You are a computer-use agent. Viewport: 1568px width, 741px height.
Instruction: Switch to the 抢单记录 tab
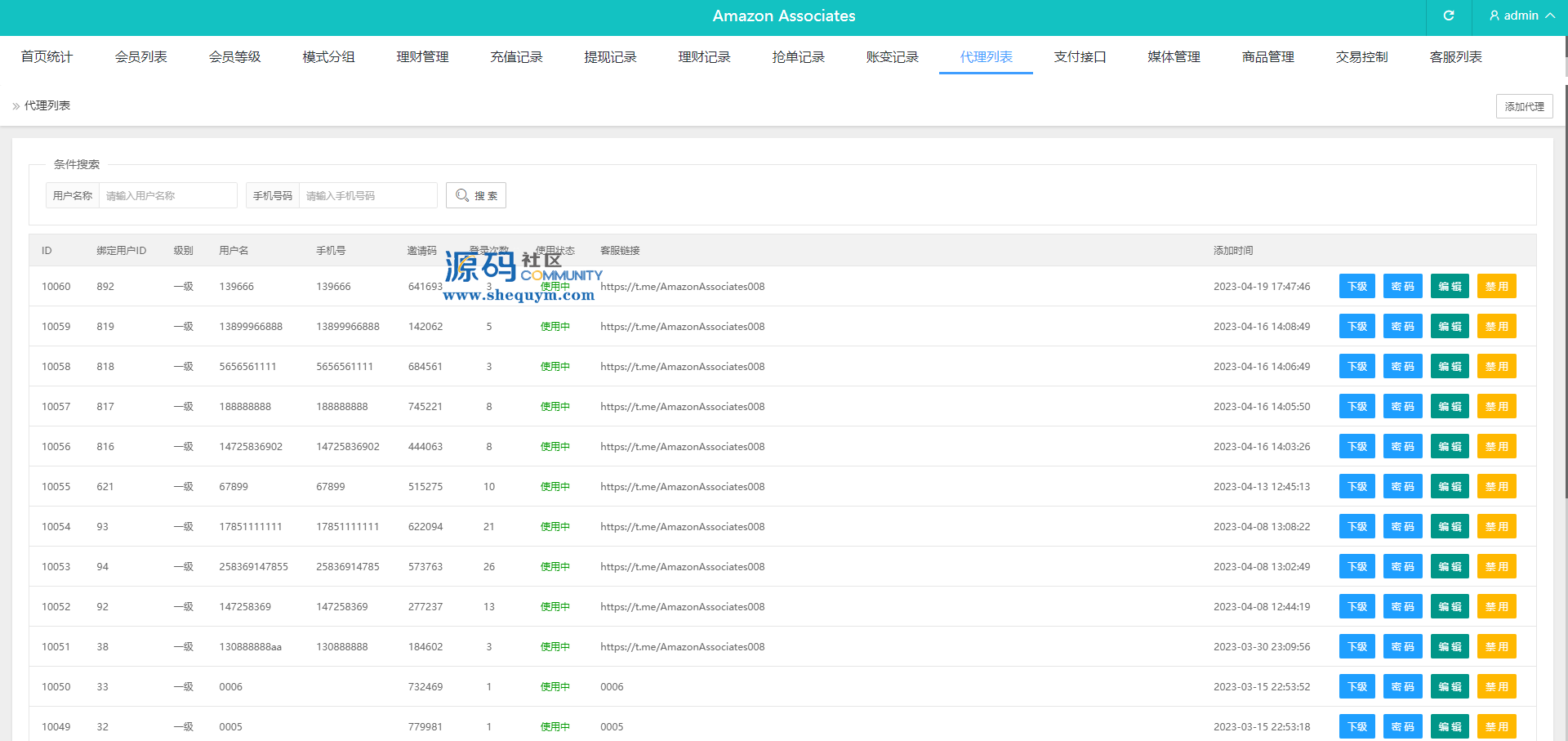[798, 56]
